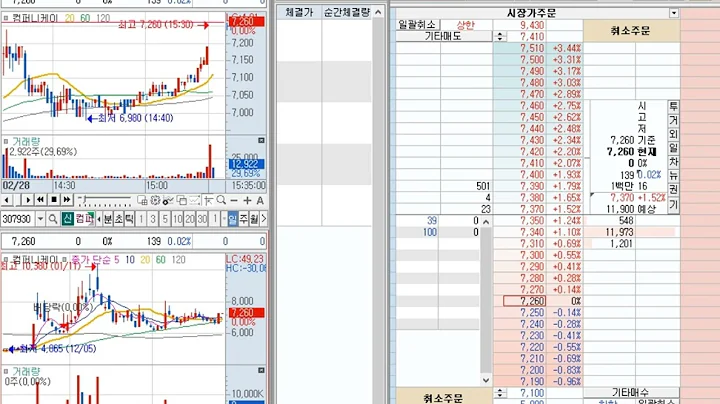Click the price stepper beside 7,100

(500, 393)
